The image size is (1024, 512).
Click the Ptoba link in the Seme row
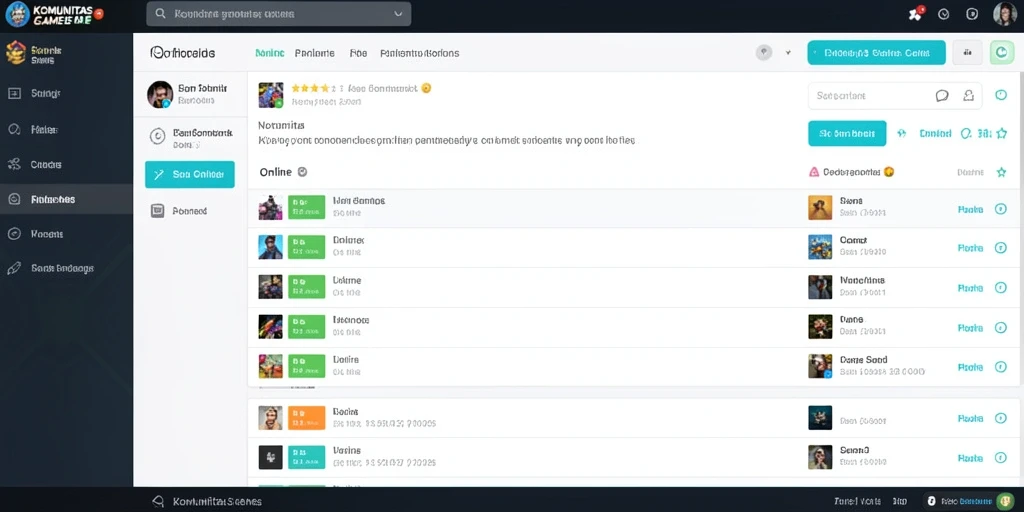point(970,210)
